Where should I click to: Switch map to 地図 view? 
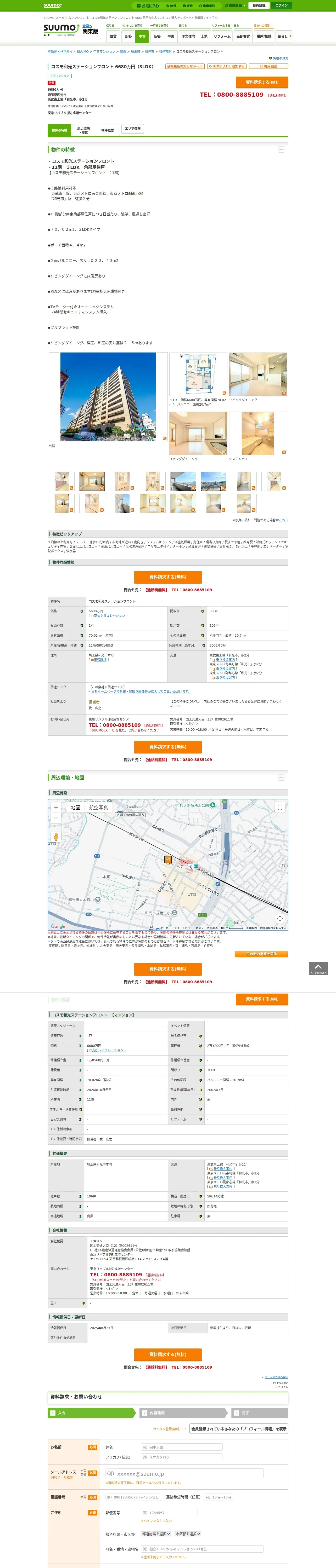point(76,808)
